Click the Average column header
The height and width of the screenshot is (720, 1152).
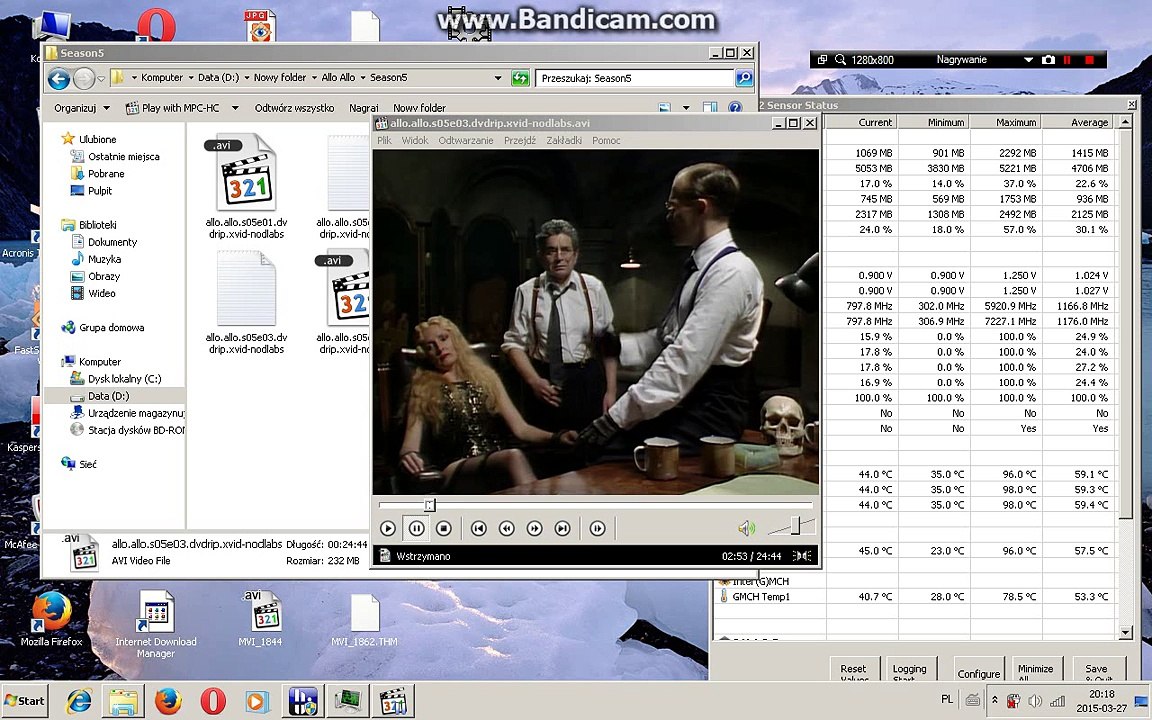[1079, 122]
